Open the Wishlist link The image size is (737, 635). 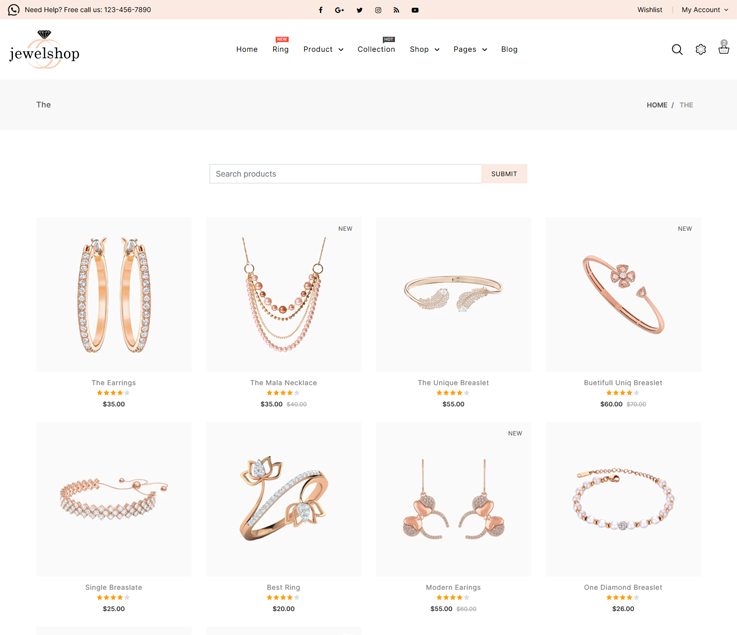(650, 10)
